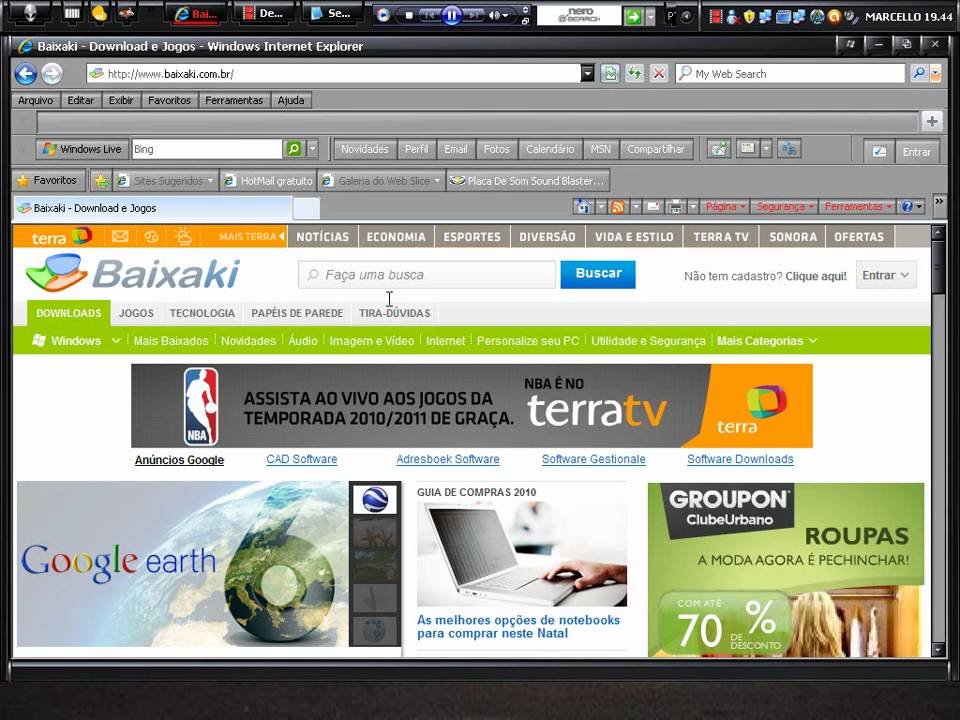The height and width of the screenshot is (720, 960).
Task: Open the Mais Baixados category link
Action: pyautogui.click(x=171, y=341)
